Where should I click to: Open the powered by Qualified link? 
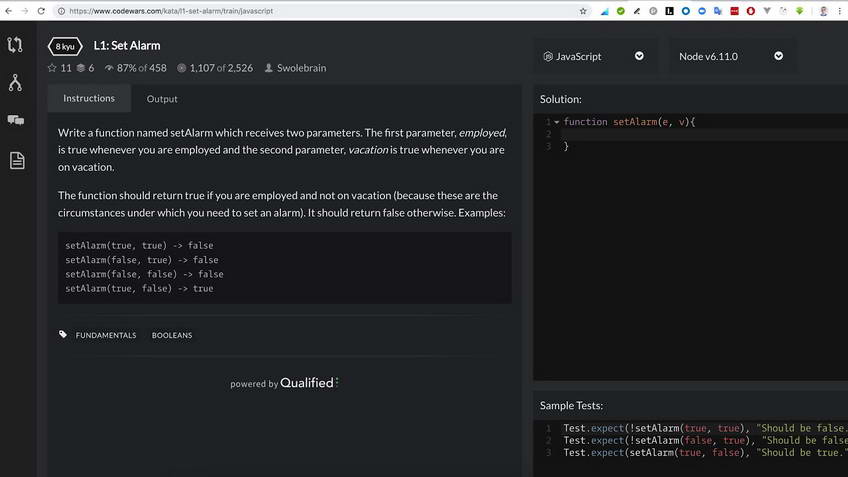coord(284,383)
